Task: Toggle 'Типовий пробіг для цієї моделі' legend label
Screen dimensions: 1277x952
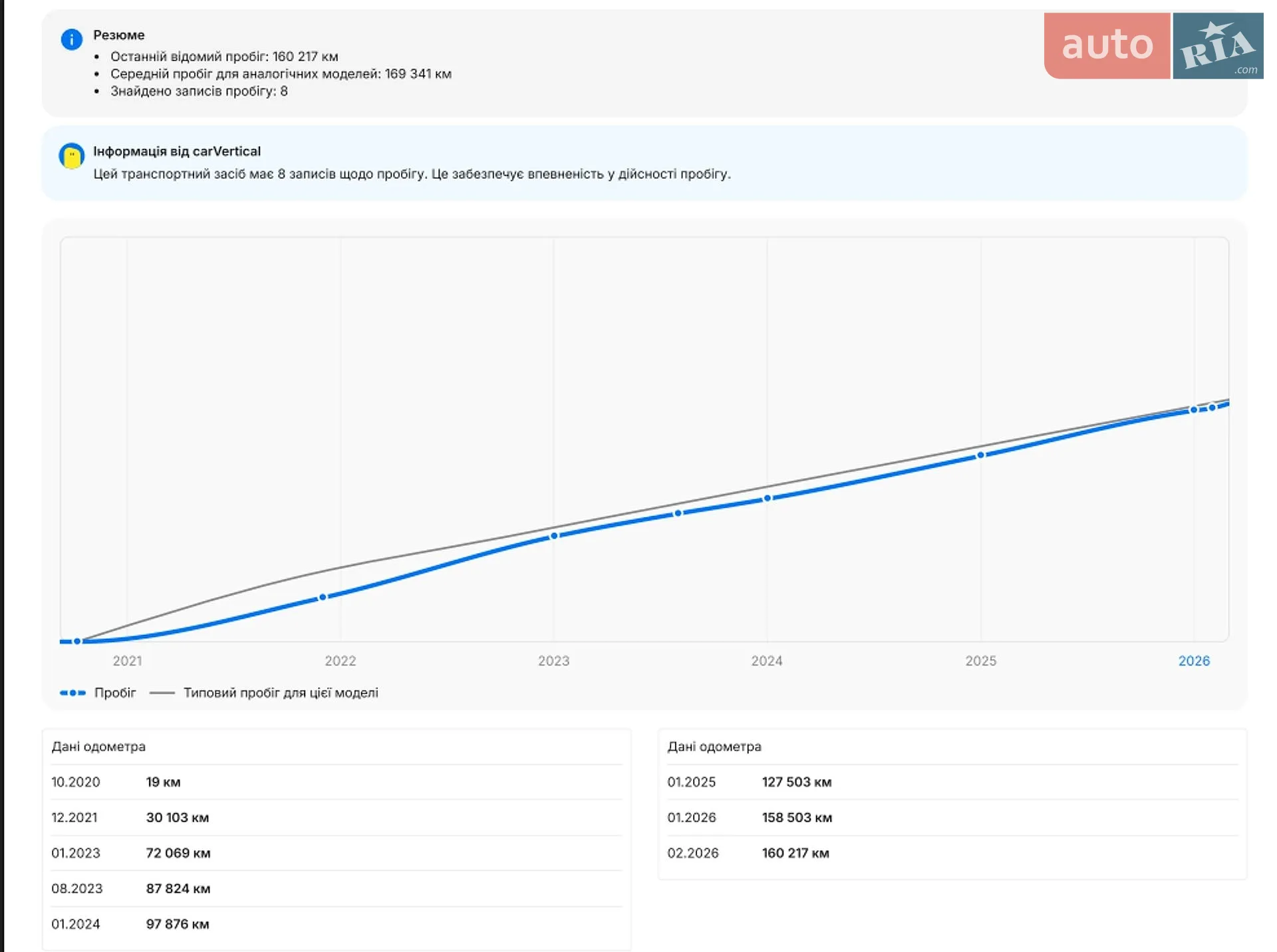Action: click(281, 693)
